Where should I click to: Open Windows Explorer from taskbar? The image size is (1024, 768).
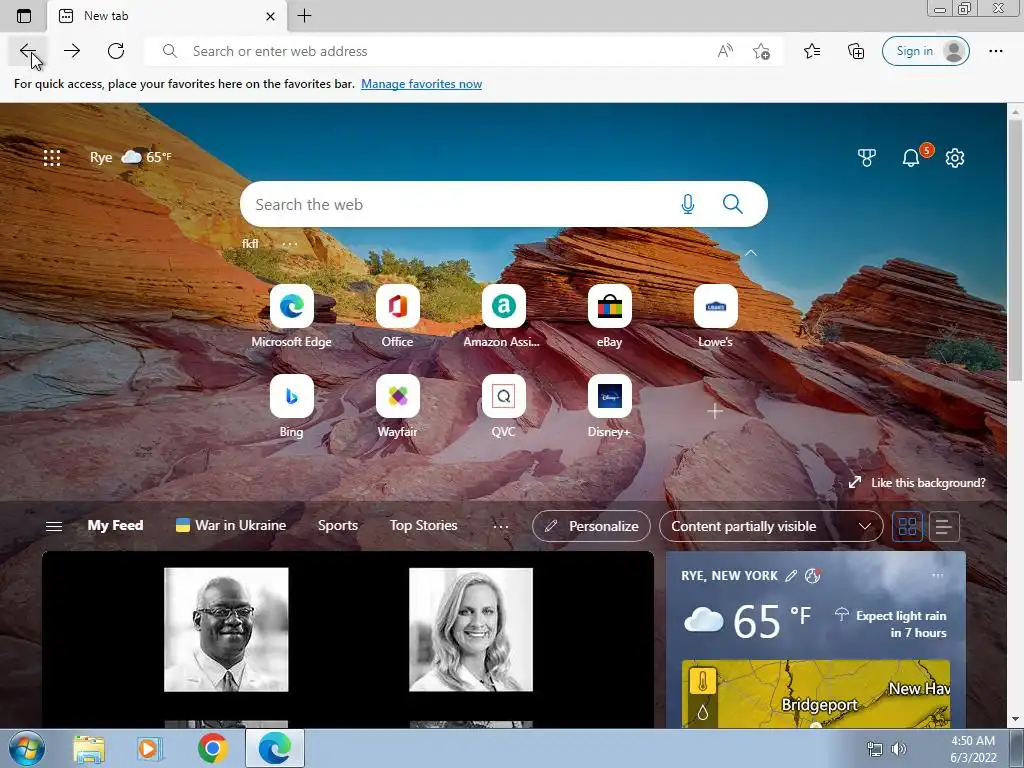(89, 749)
